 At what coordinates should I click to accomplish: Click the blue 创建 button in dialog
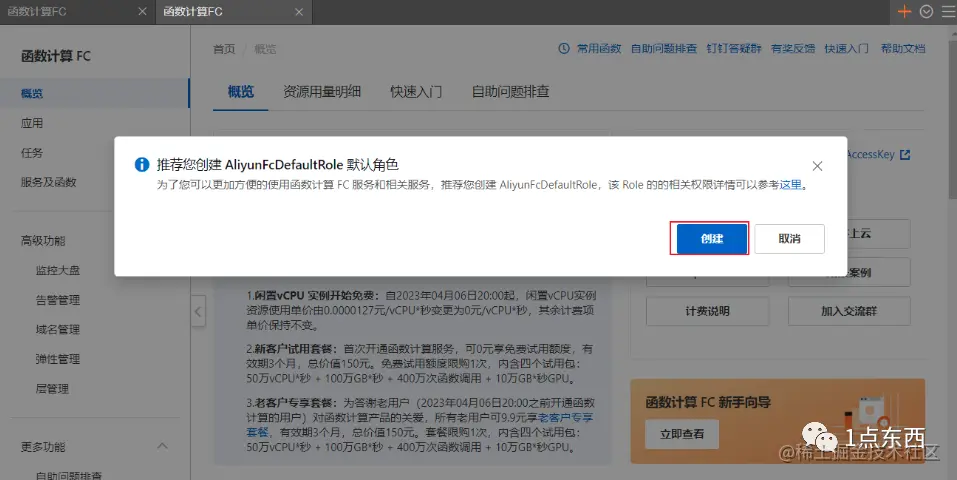point(712,239)
